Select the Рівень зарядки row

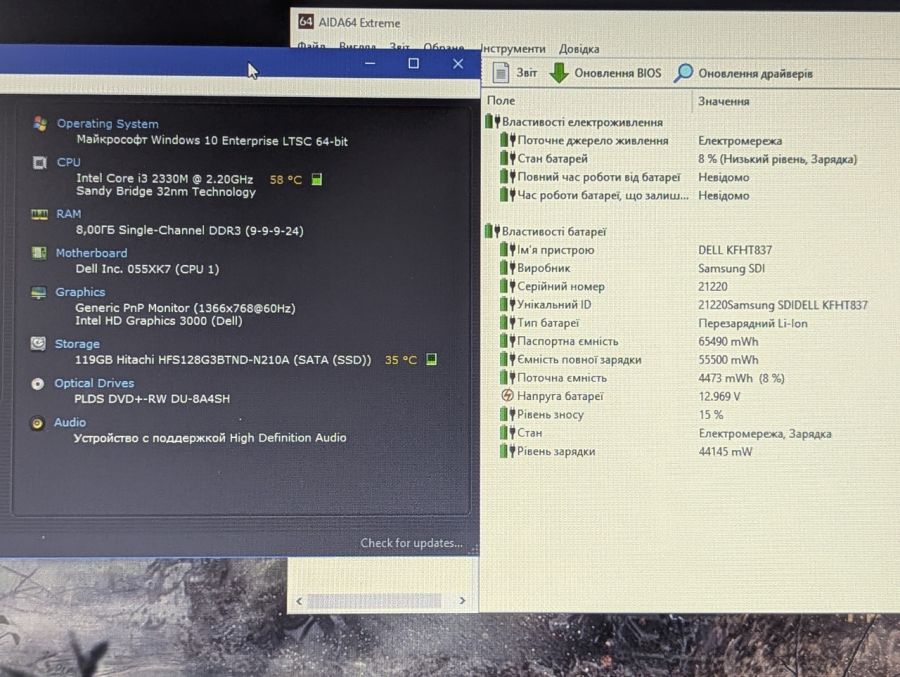click(626, 451)
